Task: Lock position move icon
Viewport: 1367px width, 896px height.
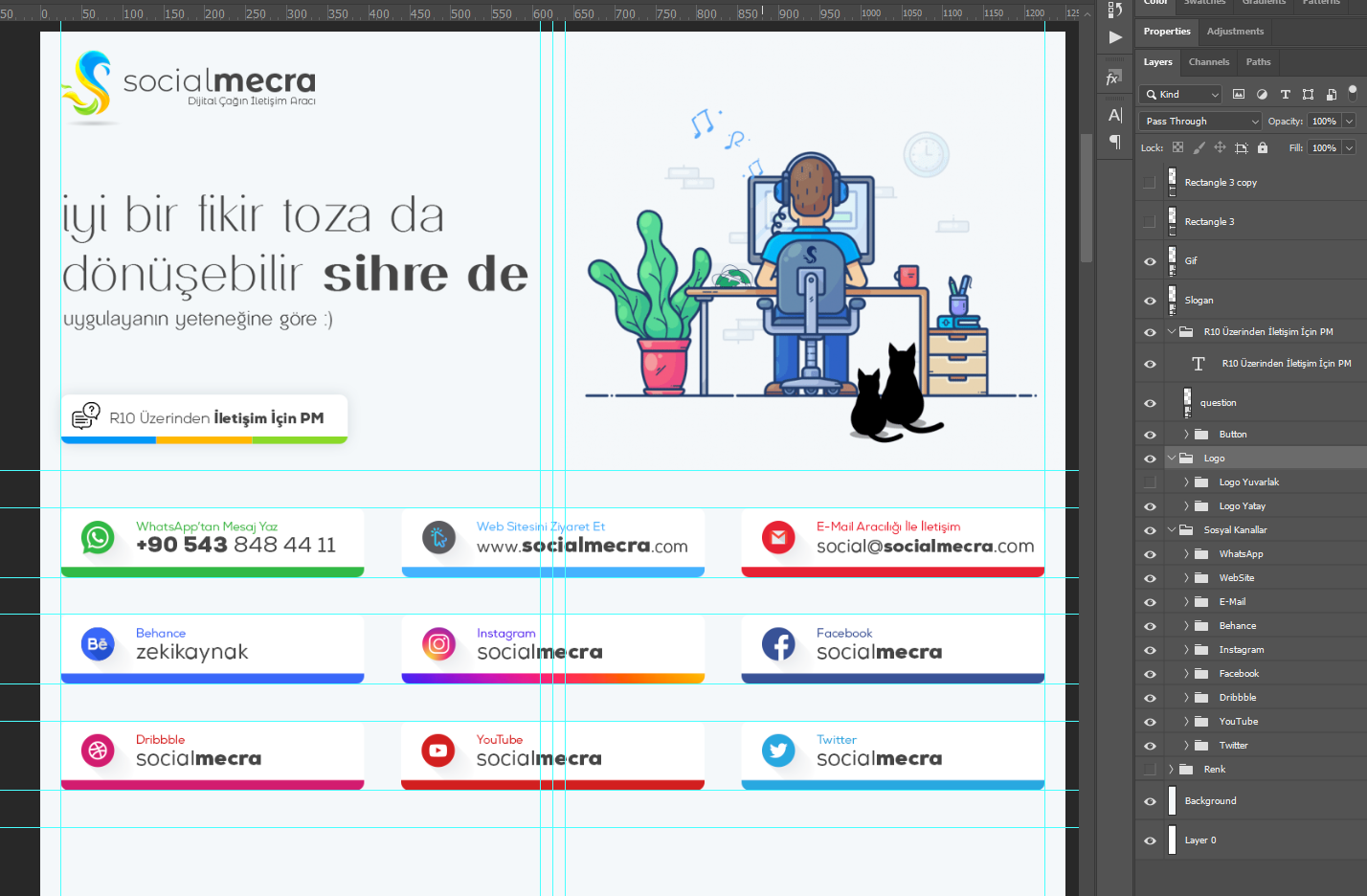Action: 1220,147
